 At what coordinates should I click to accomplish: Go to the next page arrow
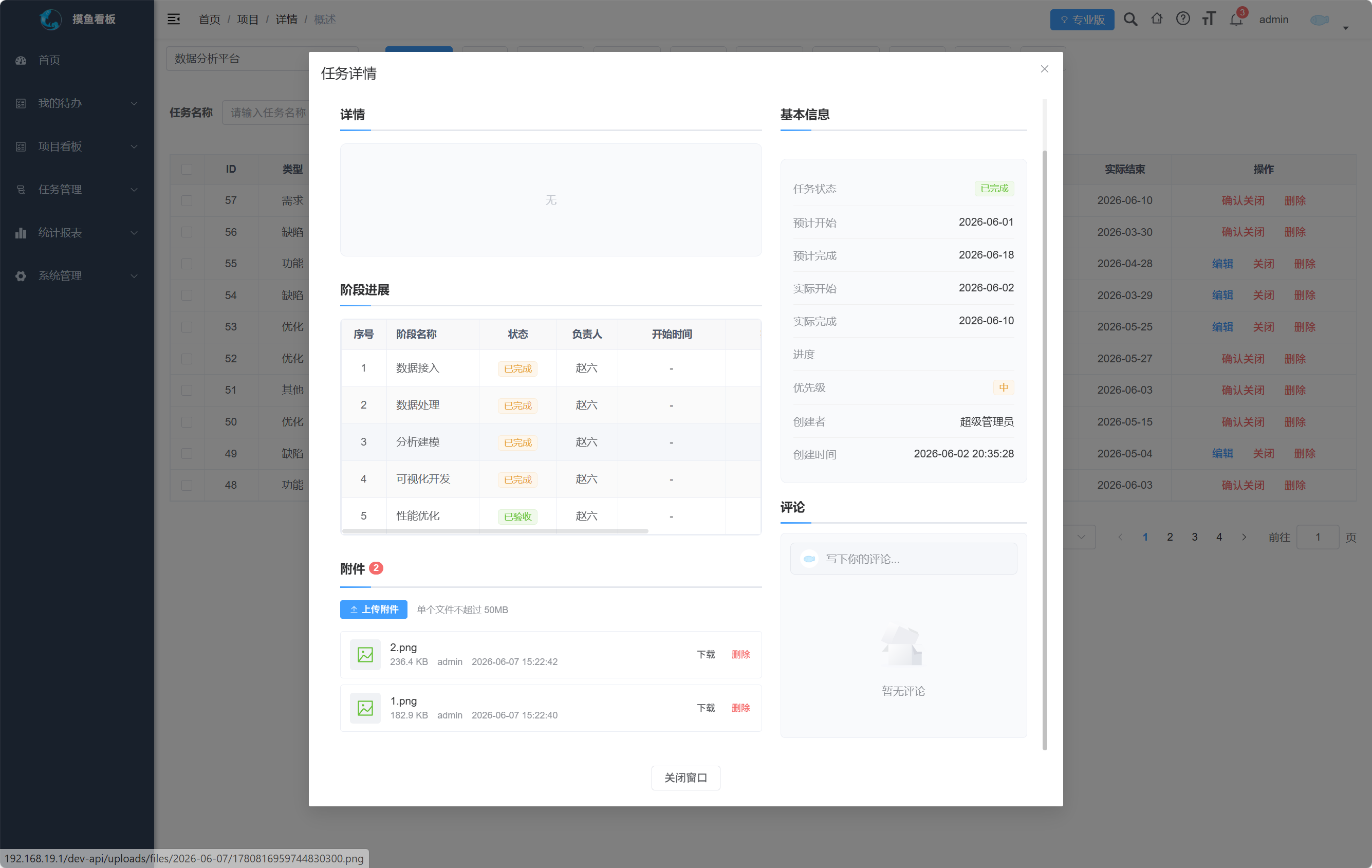1244,537
